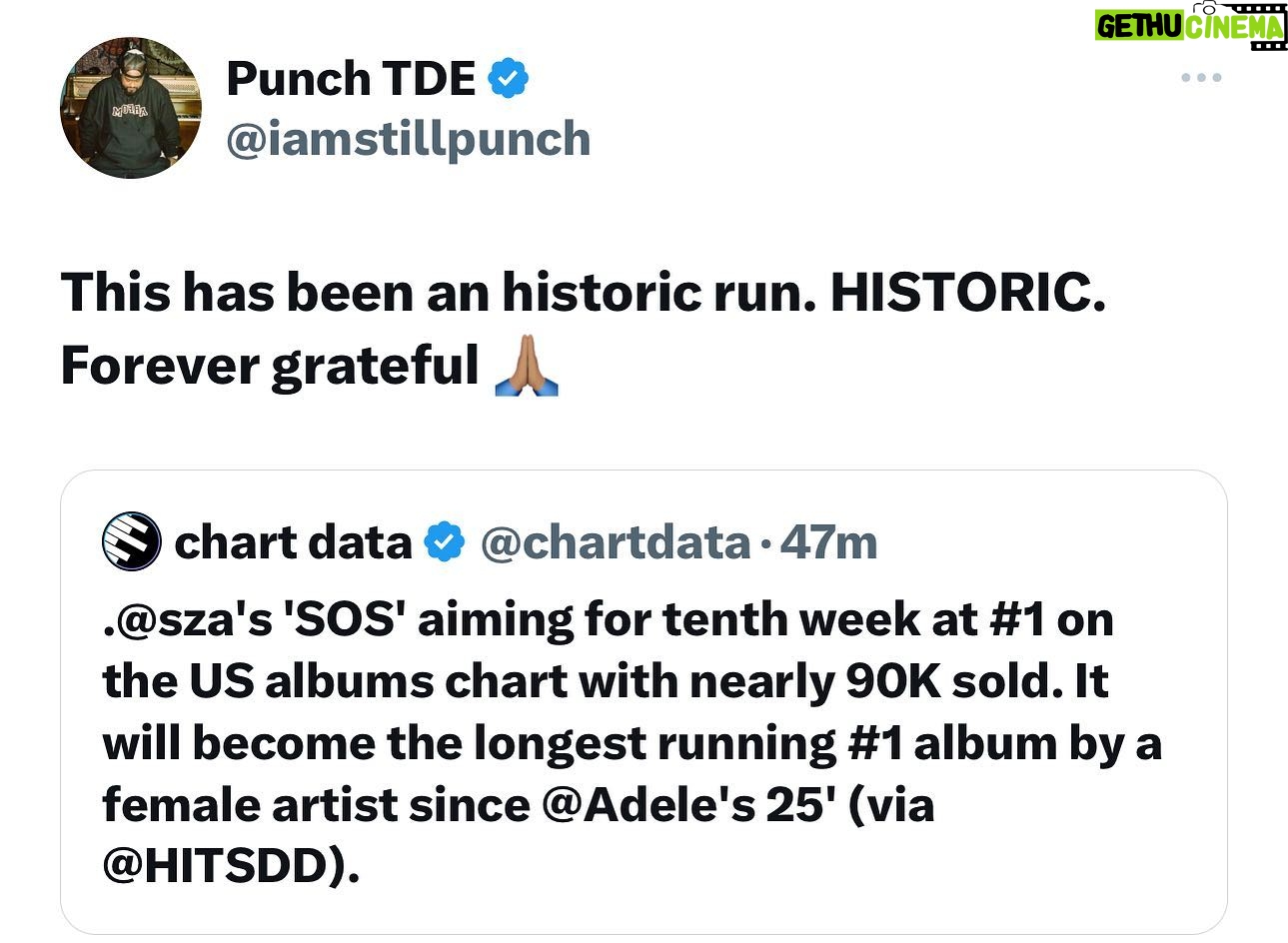Open Punch TDE's profile picture
Image resolution: width=1288 pixels, height=943 pixels.
[x=131, y=108]
